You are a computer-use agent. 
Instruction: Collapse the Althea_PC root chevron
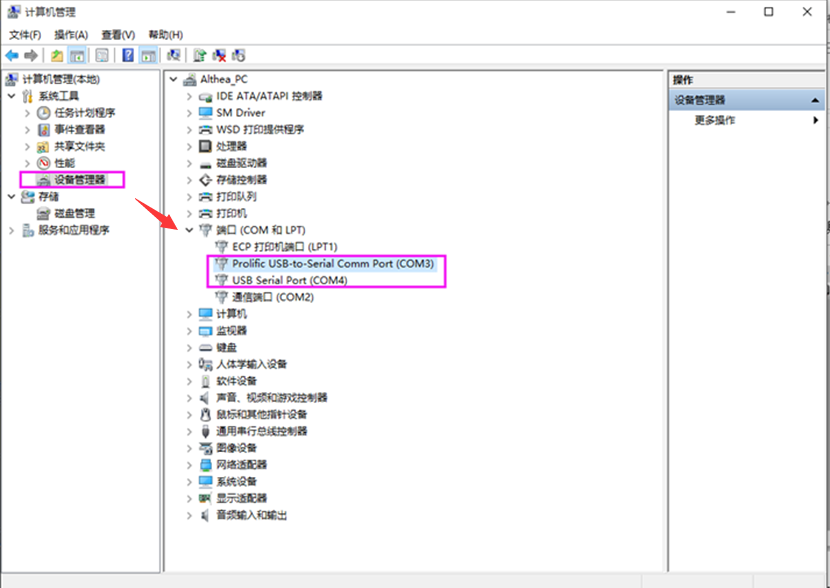(173, 79)
